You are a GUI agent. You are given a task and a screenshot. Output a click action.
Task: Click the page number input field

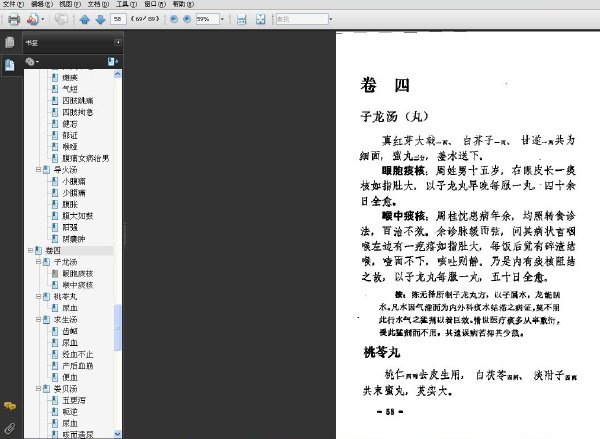pos(118,19)
